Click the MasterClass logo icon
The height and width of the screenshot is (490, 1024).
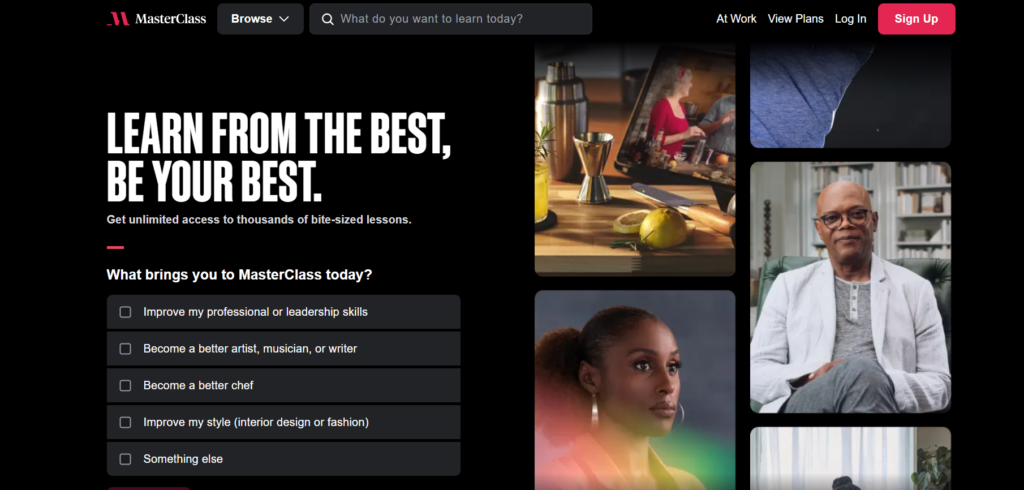coord(118,19)
